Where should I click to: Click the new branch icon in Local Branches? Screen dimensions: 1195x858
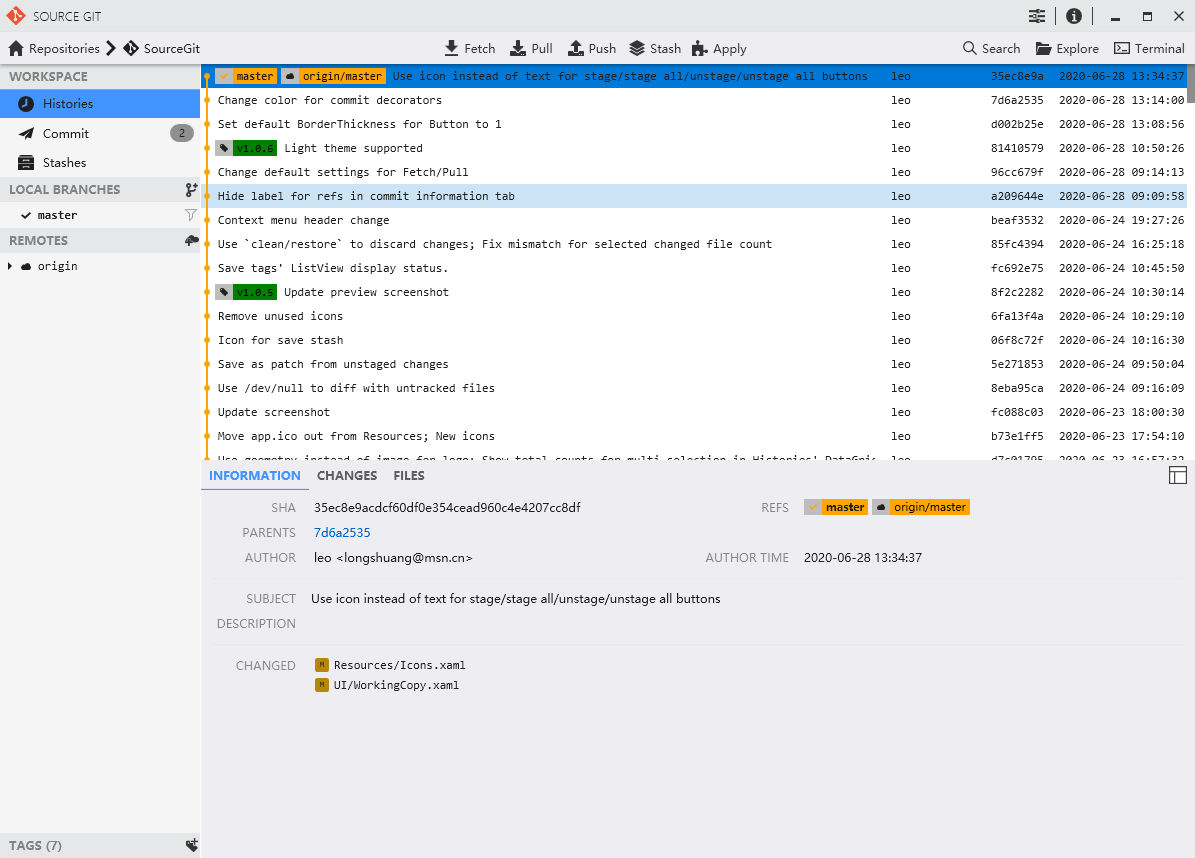tap(191, 190)
